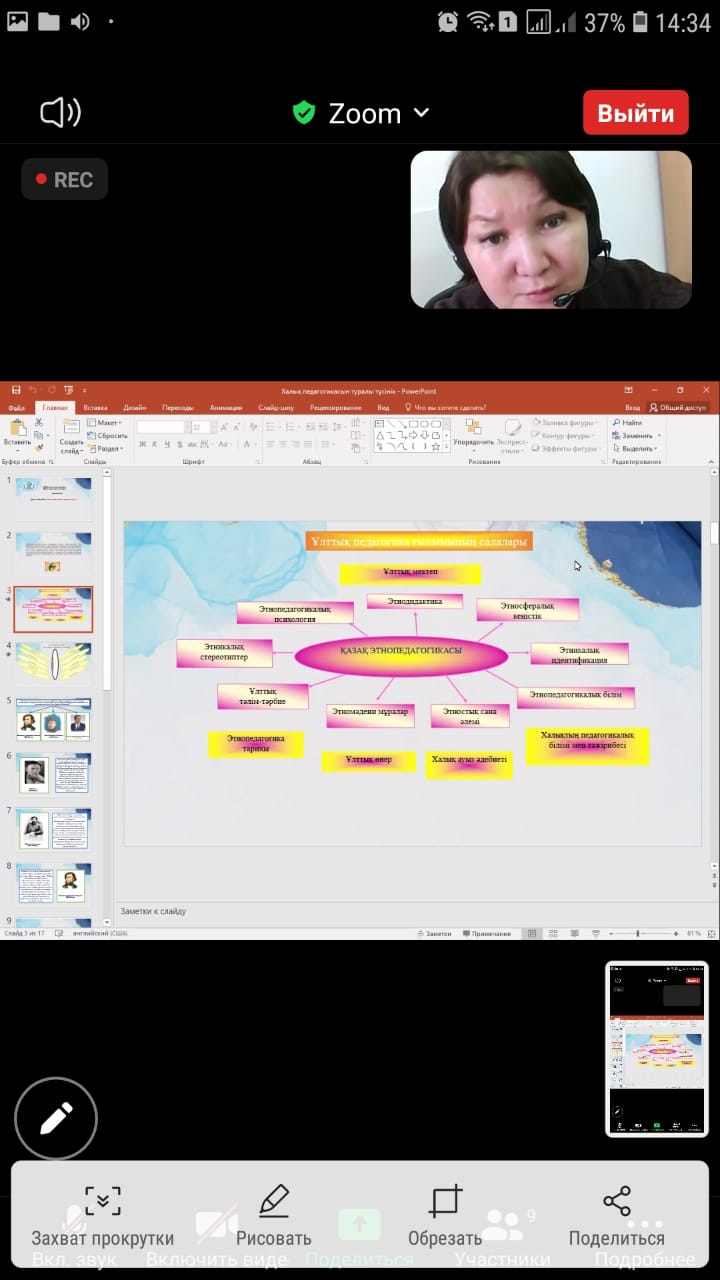Select slide 1 thumbnail

point(53,498)
